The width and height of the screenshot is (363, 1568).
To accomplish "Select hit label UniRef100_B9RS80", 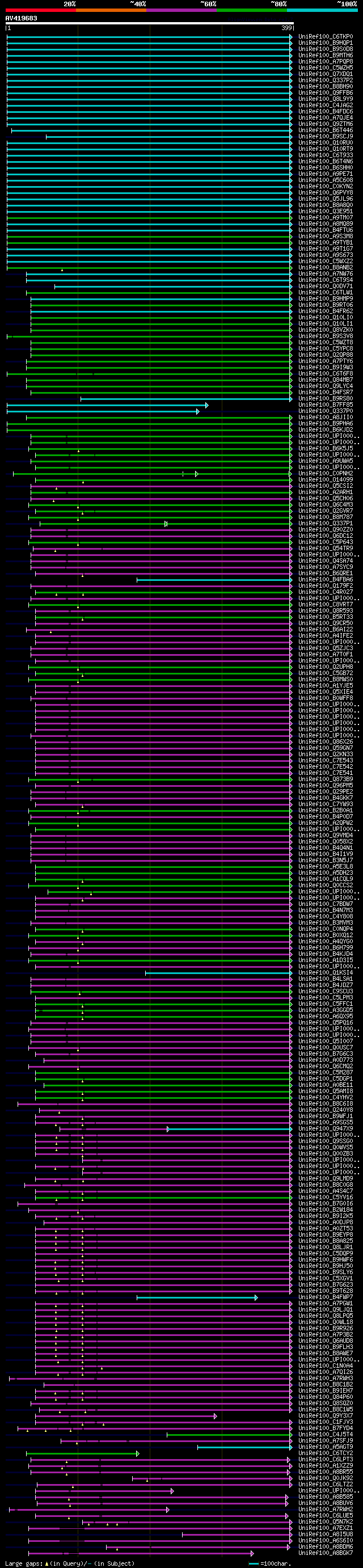I will pos(325,399).
